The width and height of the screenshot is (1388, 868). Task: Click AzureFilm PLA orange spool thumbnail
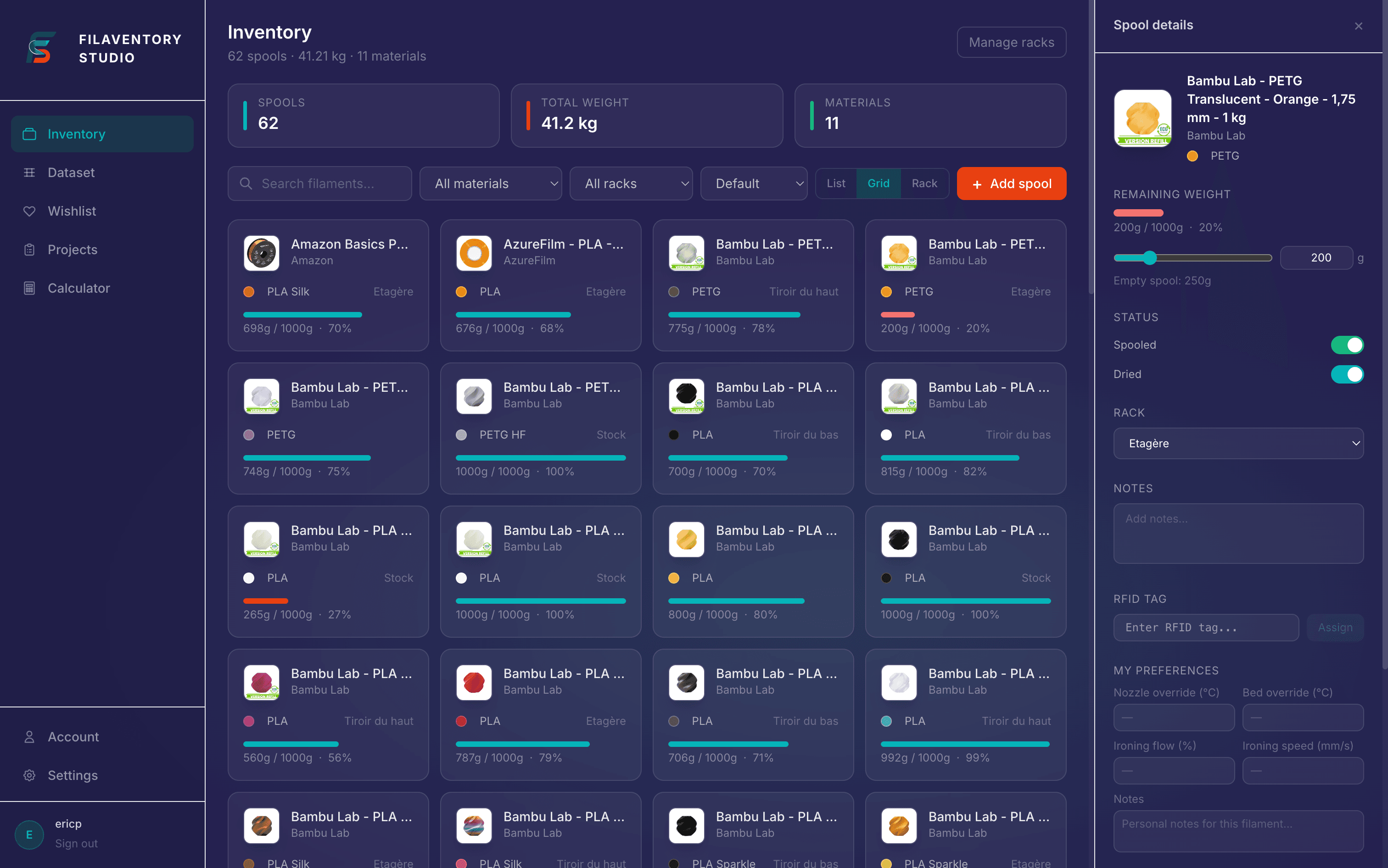[474, 253]
